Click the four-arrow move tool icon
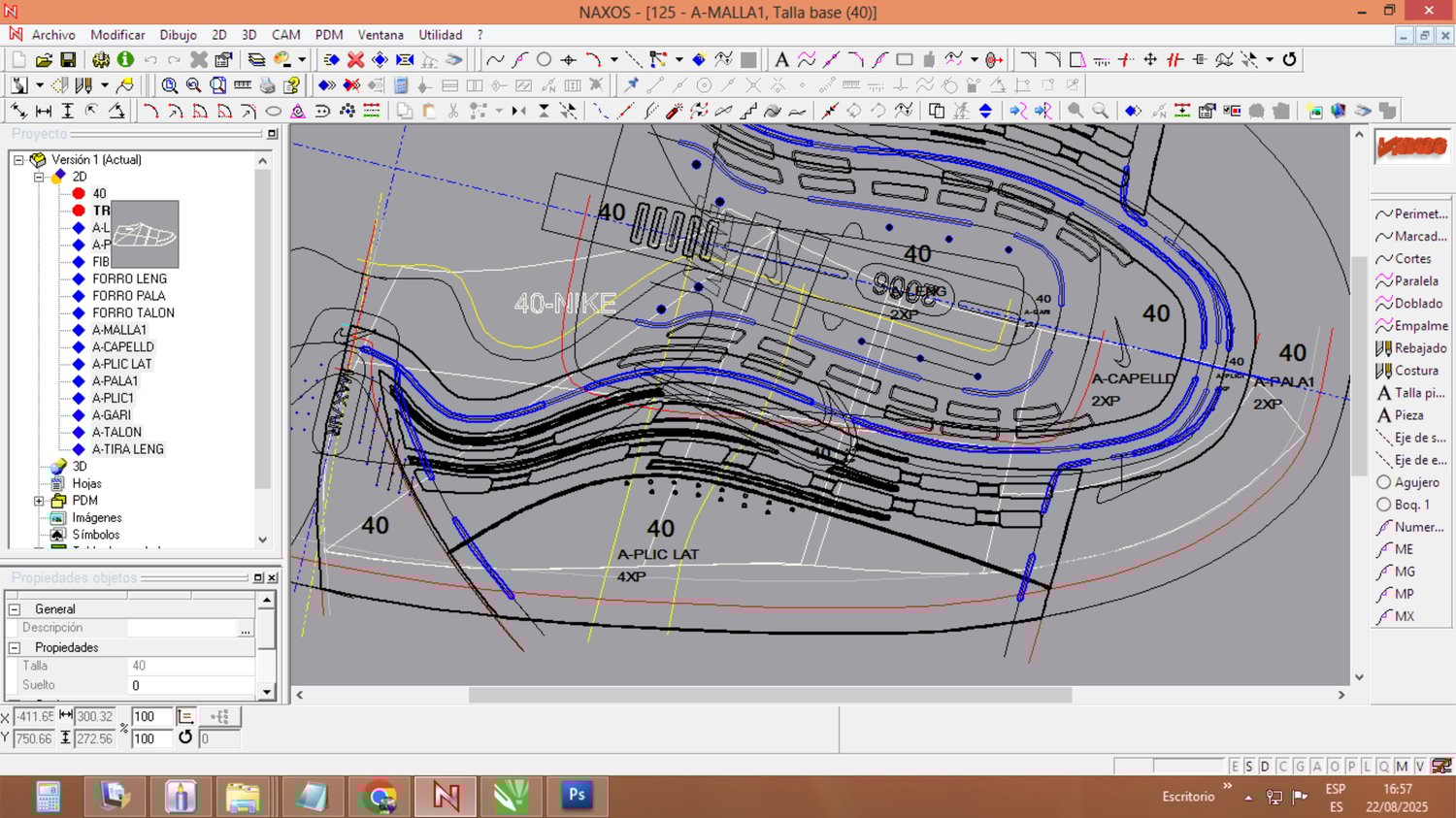This screenshot has height=818, width=1456. tap(1150, 60)
